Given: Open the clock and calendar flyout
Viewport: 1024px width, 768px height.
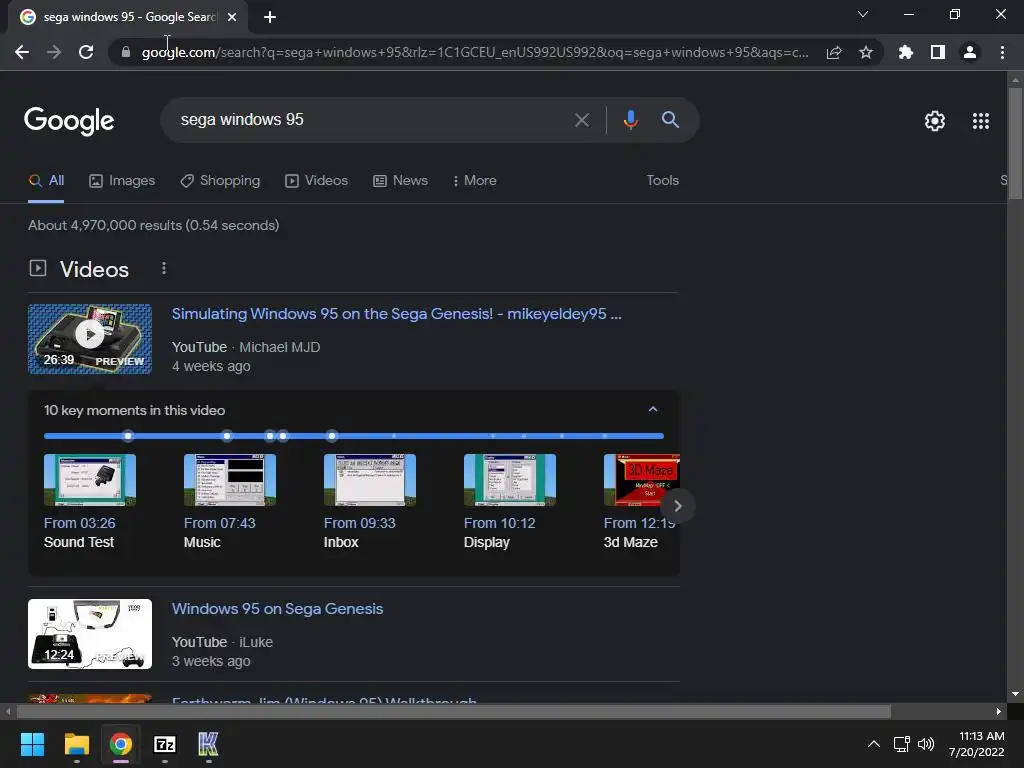Looking at the screenshot, I should coord(977,744).
